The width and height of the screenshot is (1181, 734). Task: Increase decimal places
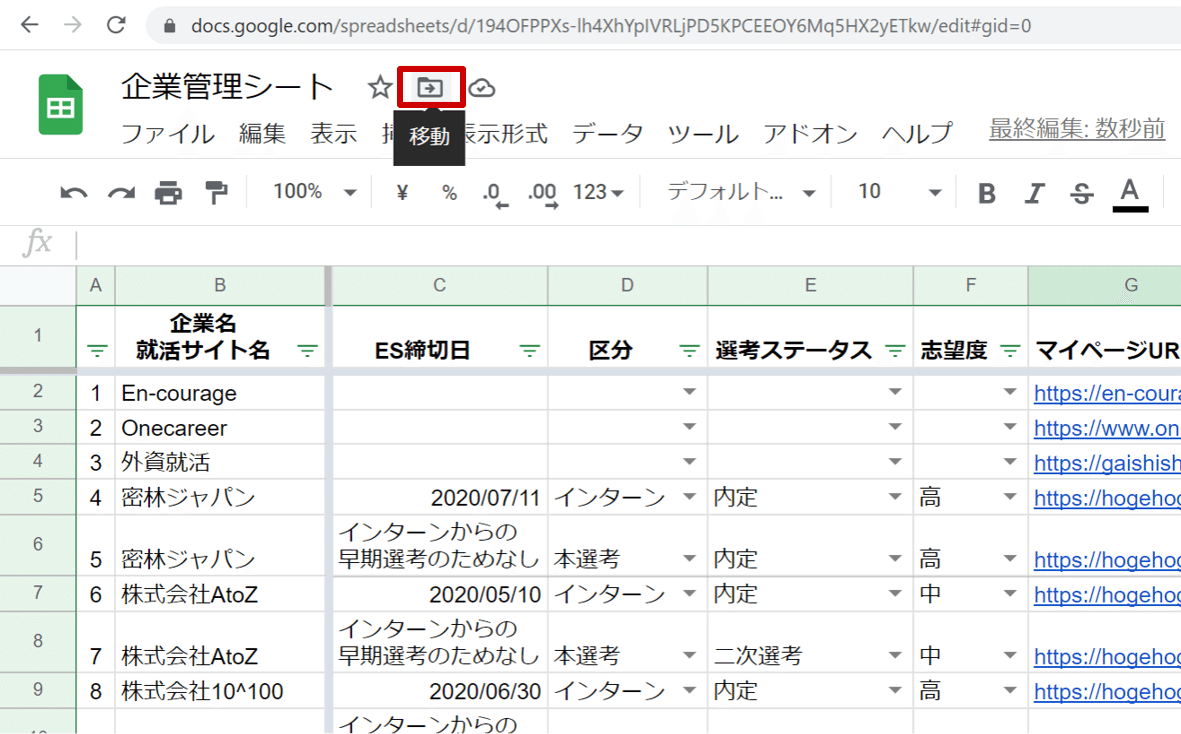pyautogui.click(x=543, y=194)
